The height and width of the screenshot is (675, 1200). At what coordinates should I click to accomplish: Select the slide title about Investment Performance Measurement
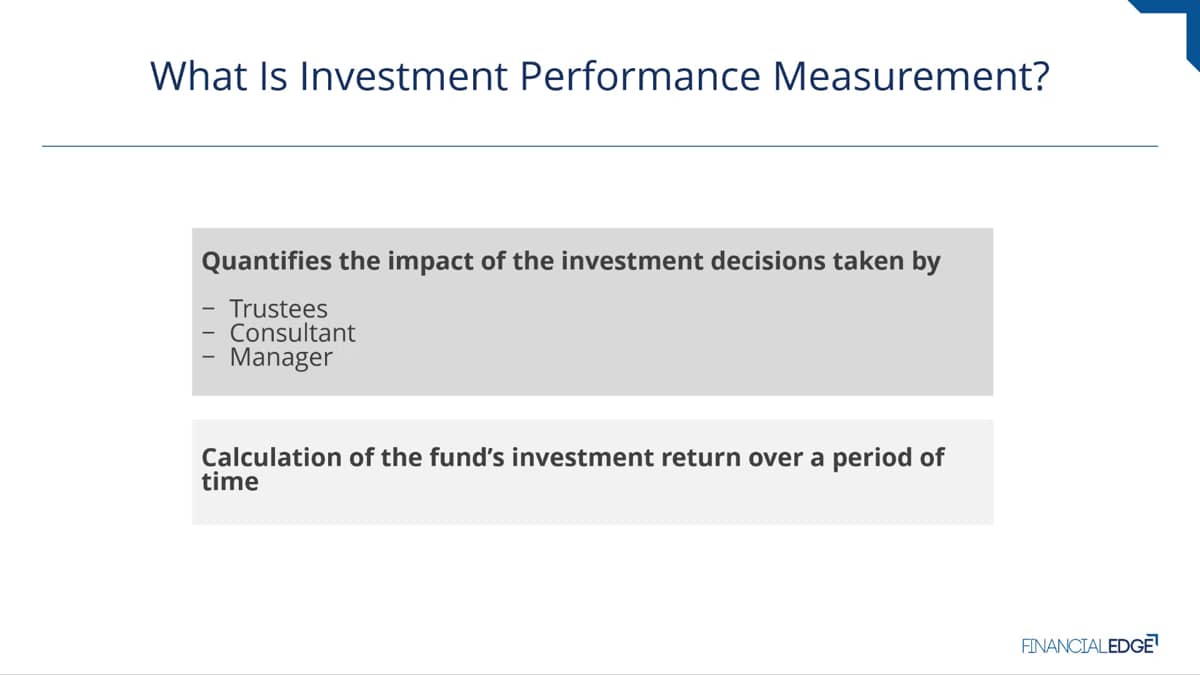(599, 77)
